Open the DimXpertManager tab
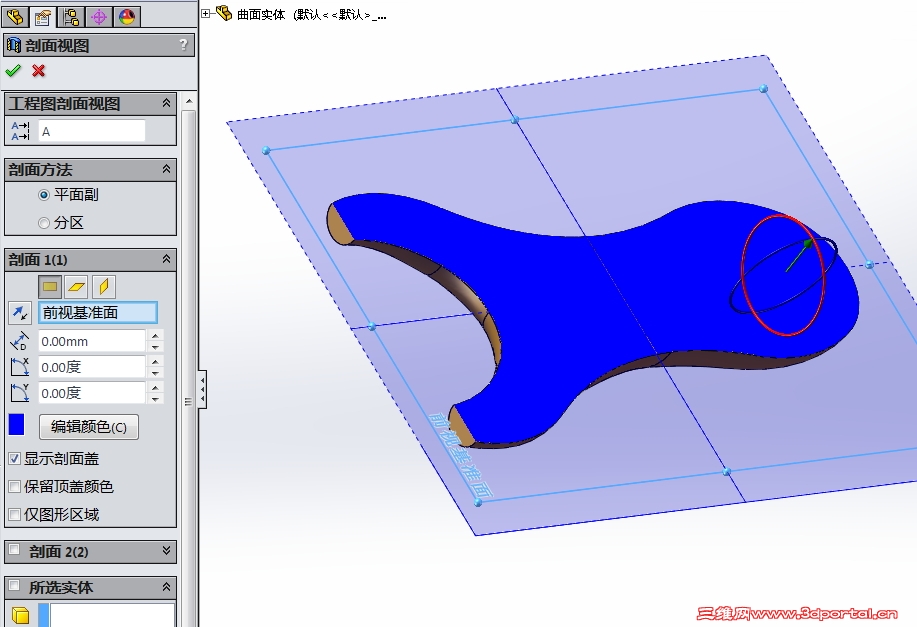917x627 pixels. tap(99, 16)
